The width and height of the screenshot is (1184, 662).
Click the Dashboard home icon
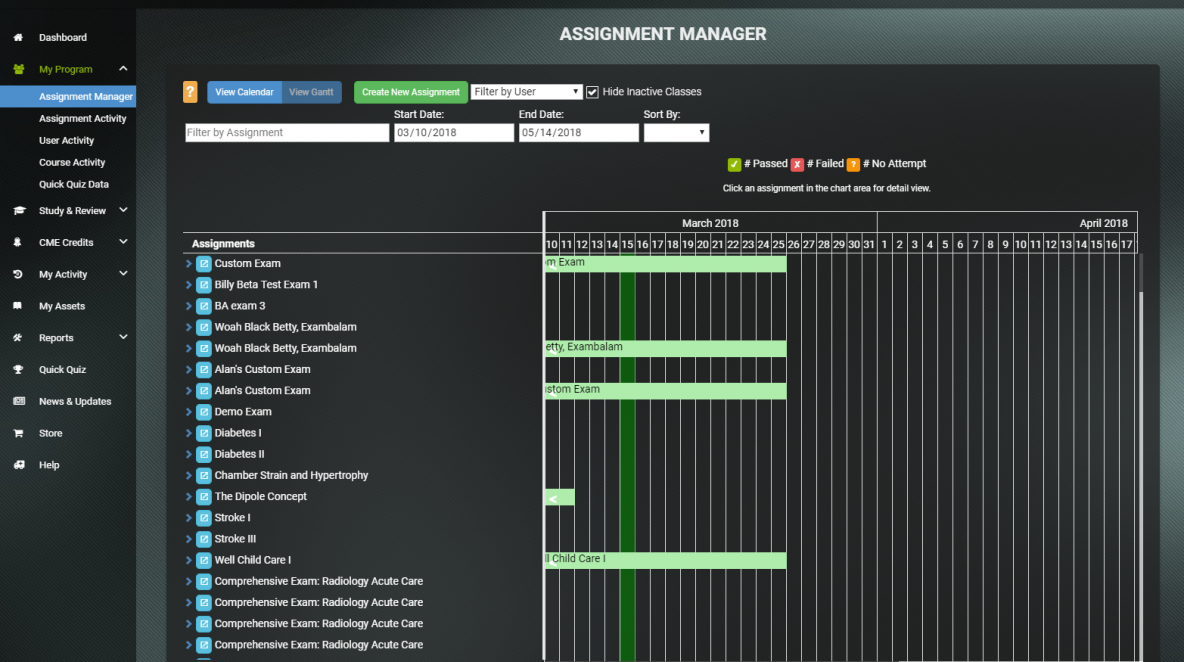point(18,37)
